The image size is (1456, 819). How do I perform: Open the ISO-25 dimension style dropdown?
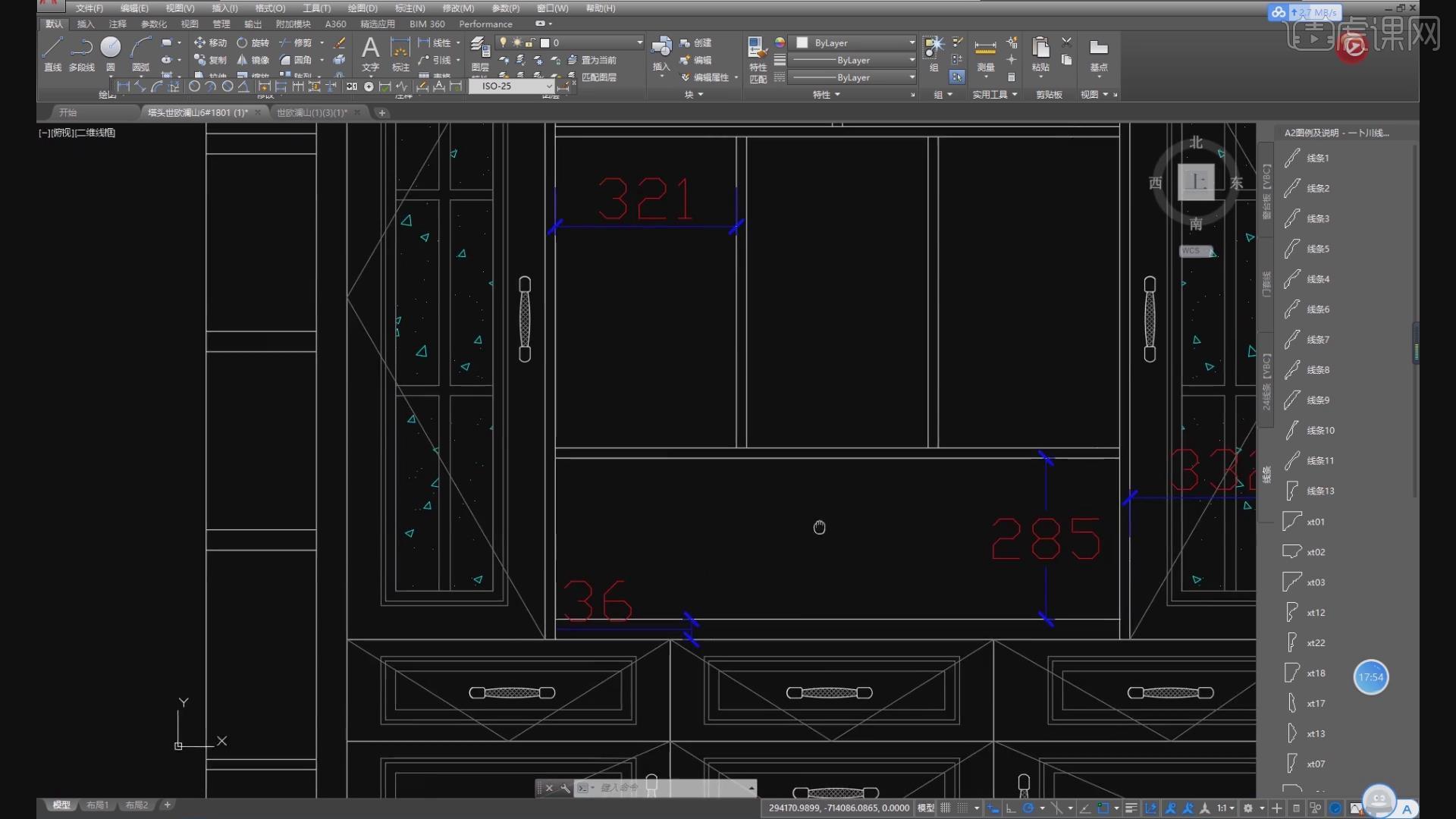pyautogui.click(x=549, y=86)
